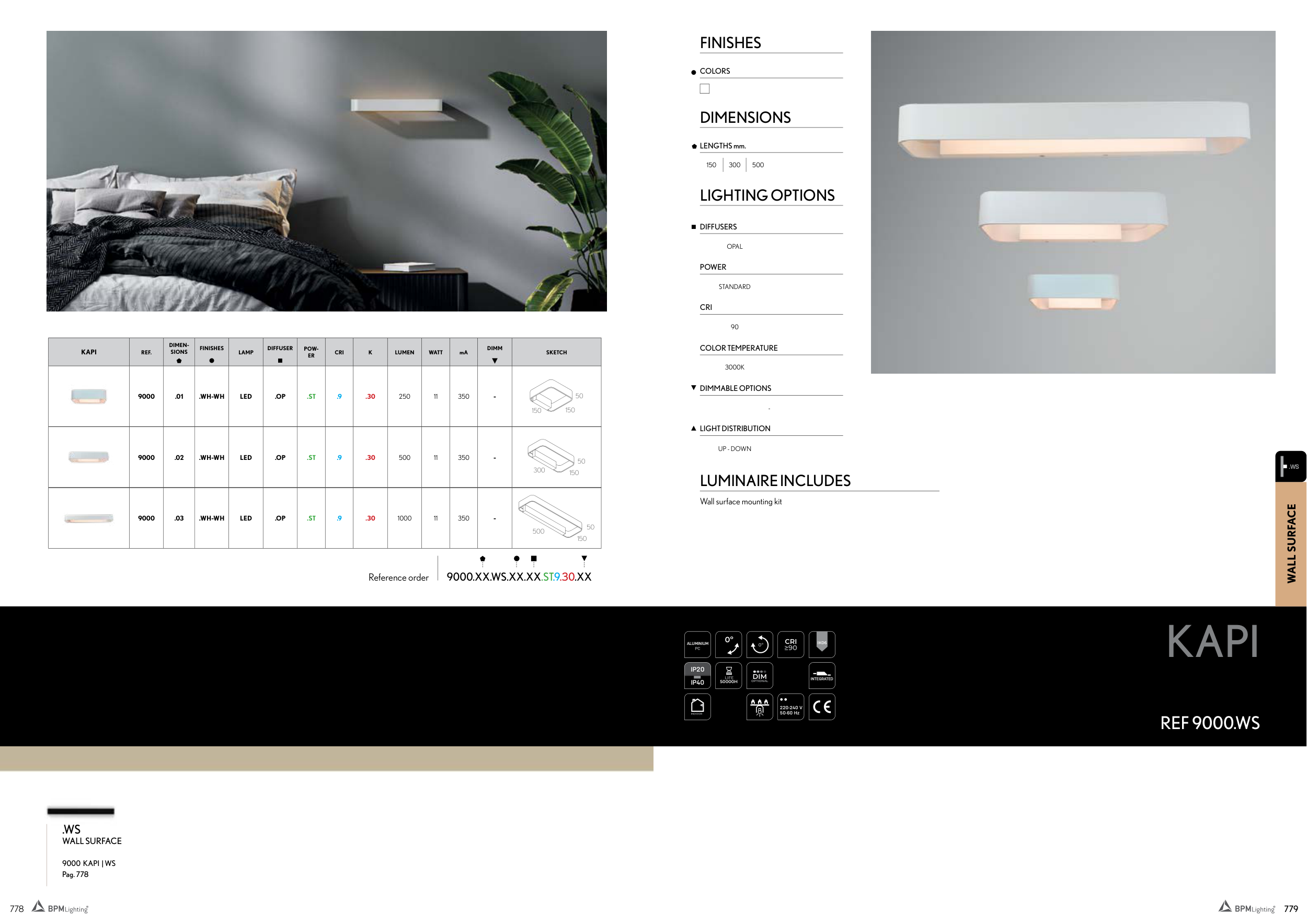Click the DIM Optional icon
1307x924 pixels.
coord(760,675)
